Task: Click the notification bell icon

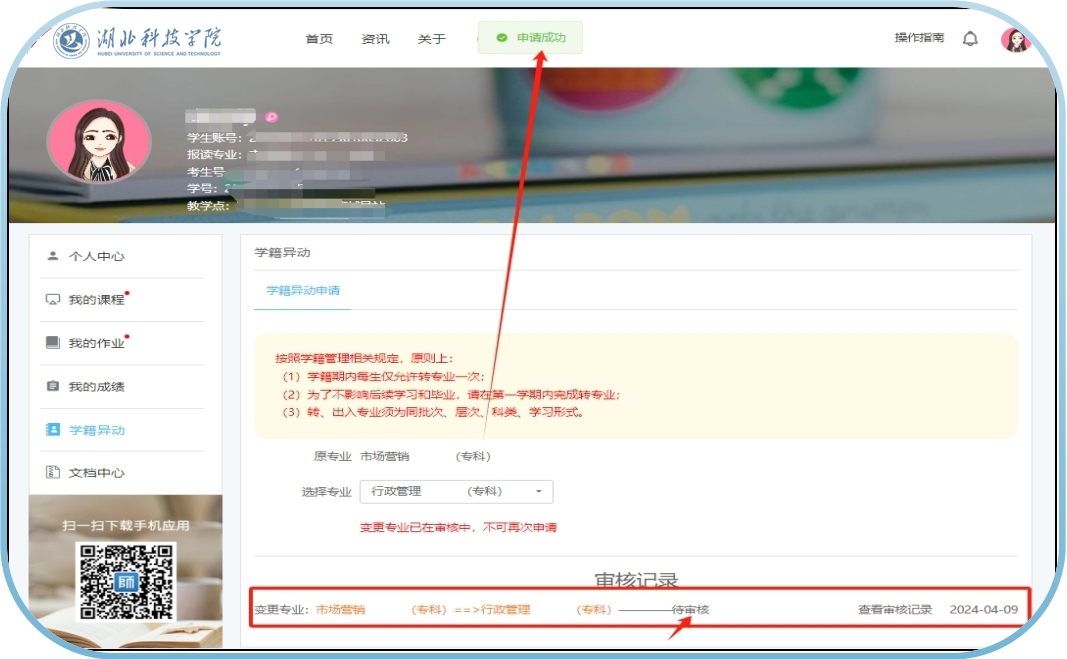Action: (x=970, y=39)
